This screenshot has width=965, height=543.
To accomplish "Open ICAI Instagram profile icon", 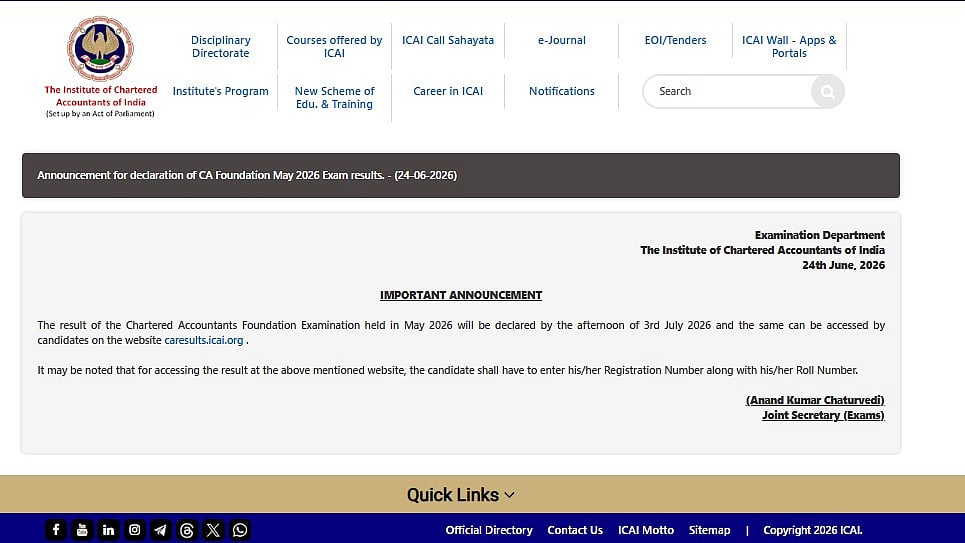I will (135, 529).
